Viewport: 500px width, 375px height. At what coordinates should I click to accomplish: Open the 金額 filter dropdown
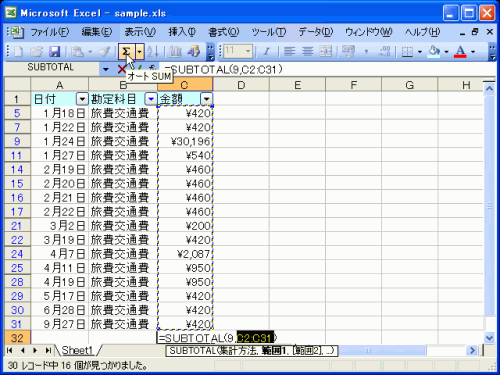206,99
